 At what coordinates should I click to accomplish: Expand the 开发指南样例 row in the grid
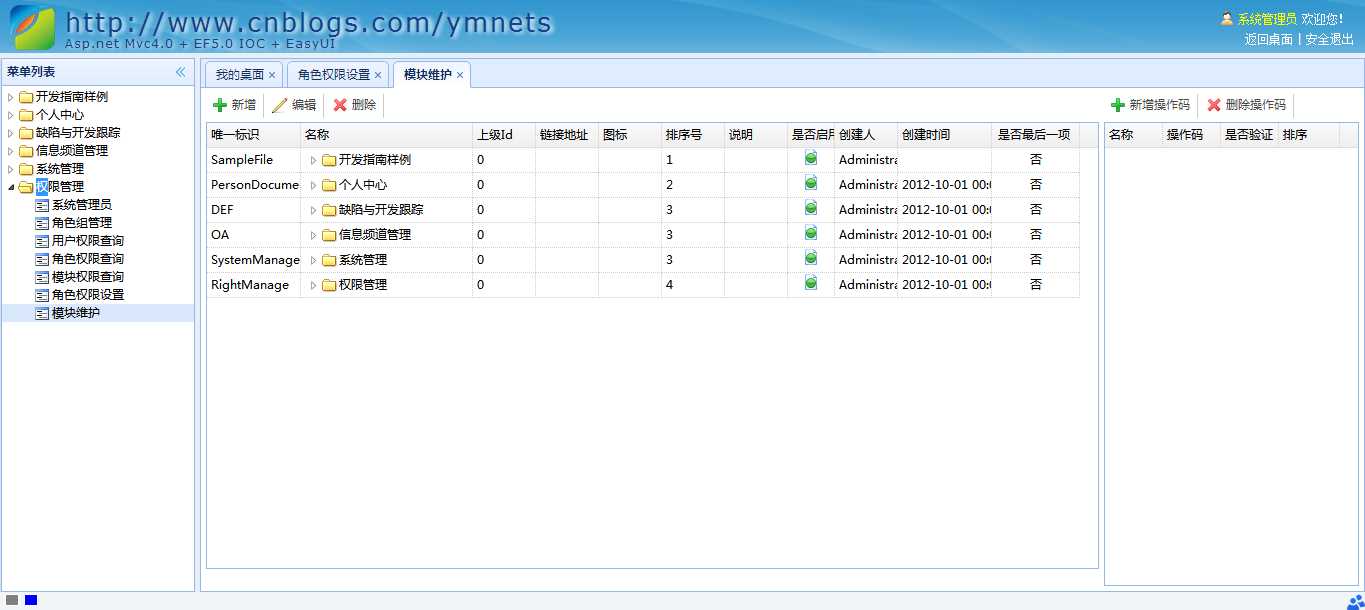[x=313, y=159]
